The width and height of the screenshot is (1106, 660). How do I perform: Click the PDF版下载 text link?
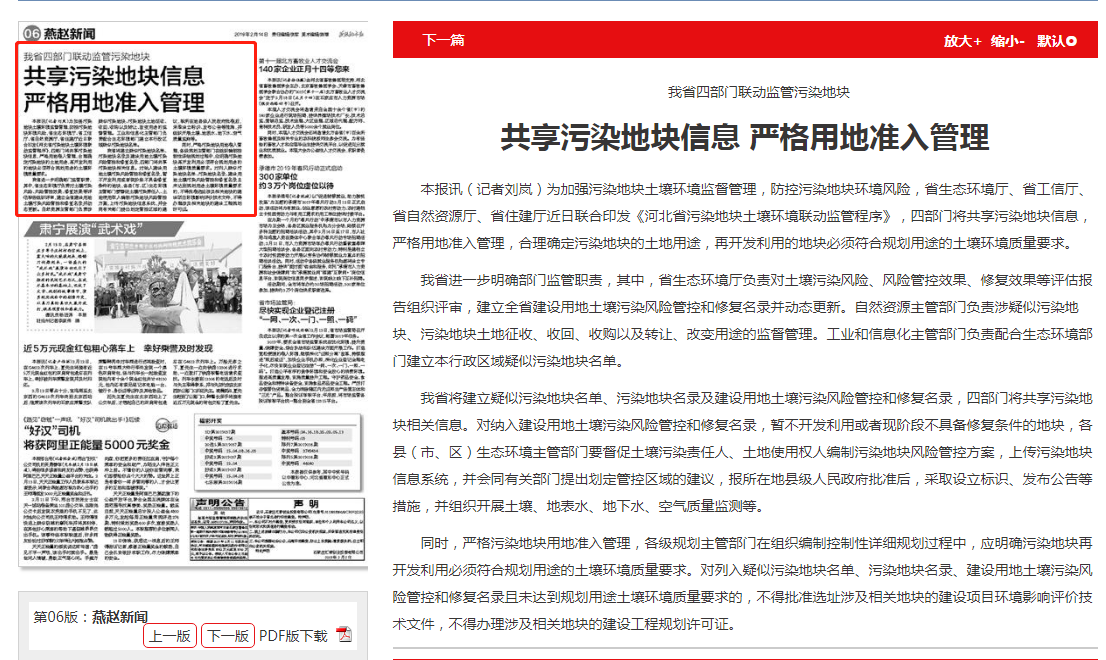[x=293, y=635]
